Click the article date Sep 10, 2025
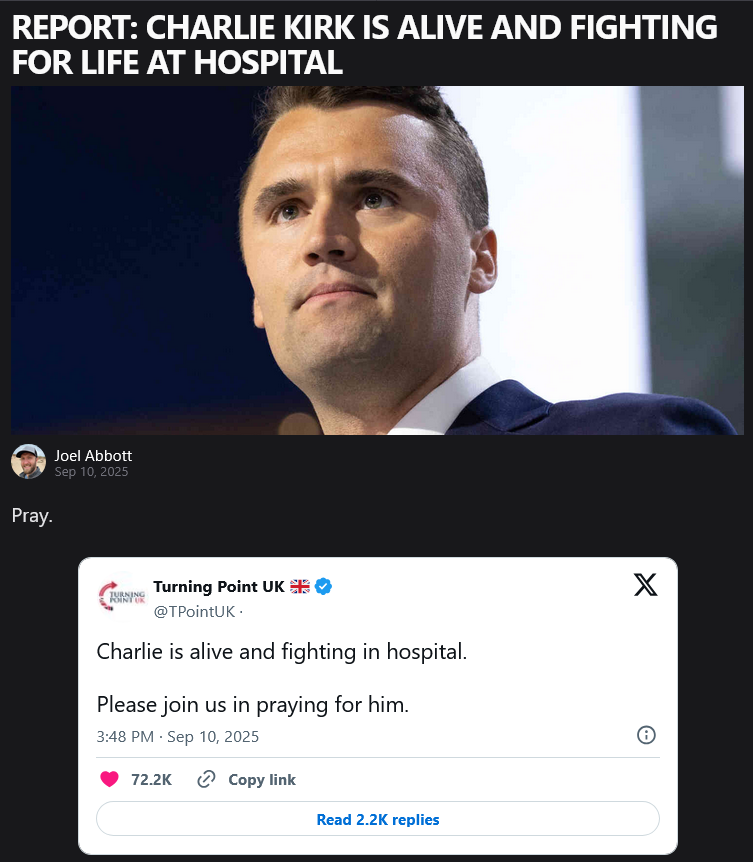This screenshot has height=862, width=753. click(91, 472)
